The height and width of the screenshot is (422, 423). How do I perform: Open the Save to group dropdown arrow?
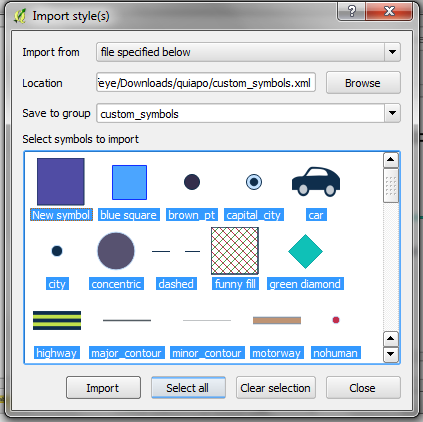tap(392, 113)
